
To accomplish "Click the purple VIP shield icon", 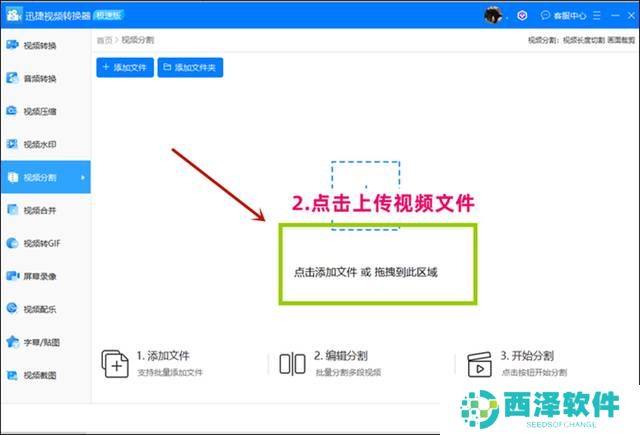I will coord(522,16).
